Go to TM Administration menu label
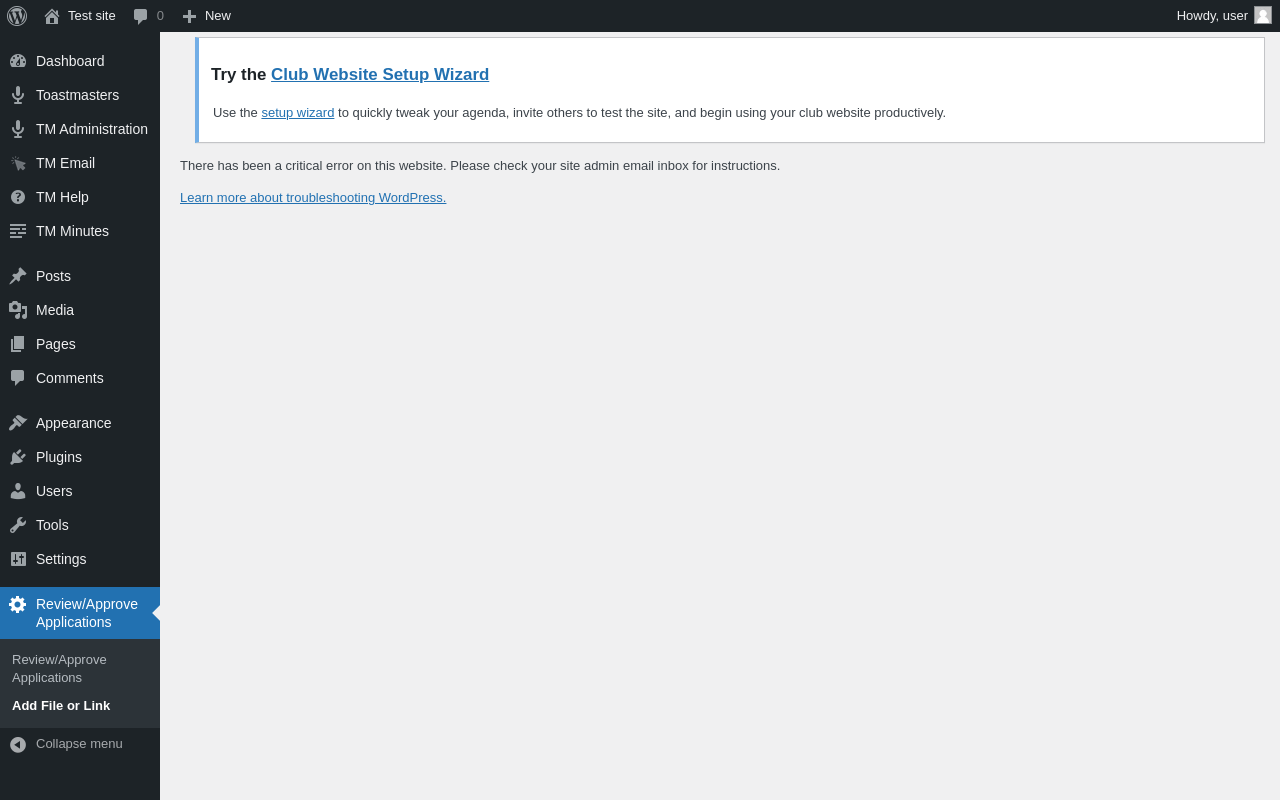1280x800 pixels. click(x=92, y=129)
